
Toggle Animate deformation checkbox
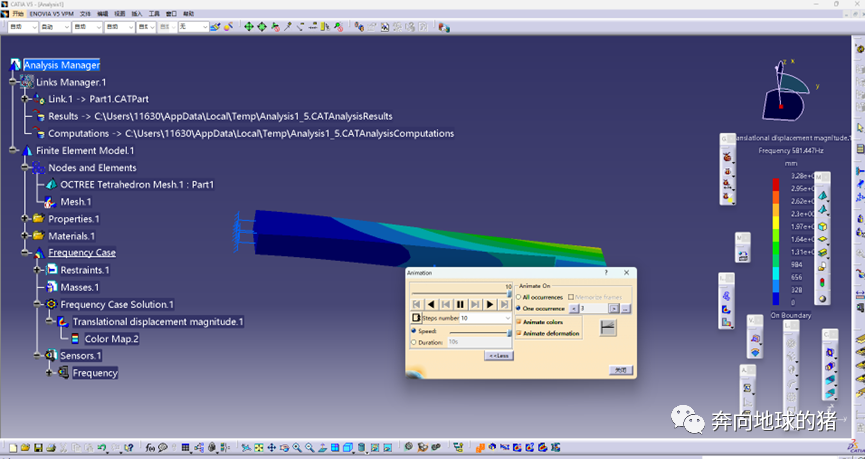[519, 333]
